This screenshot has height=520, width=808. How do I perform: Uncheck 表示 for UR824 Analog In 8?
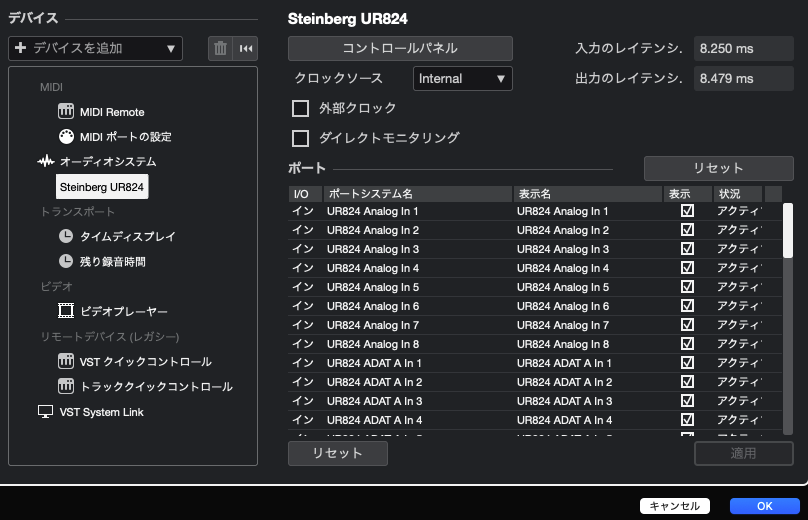(x=687, y=344)
